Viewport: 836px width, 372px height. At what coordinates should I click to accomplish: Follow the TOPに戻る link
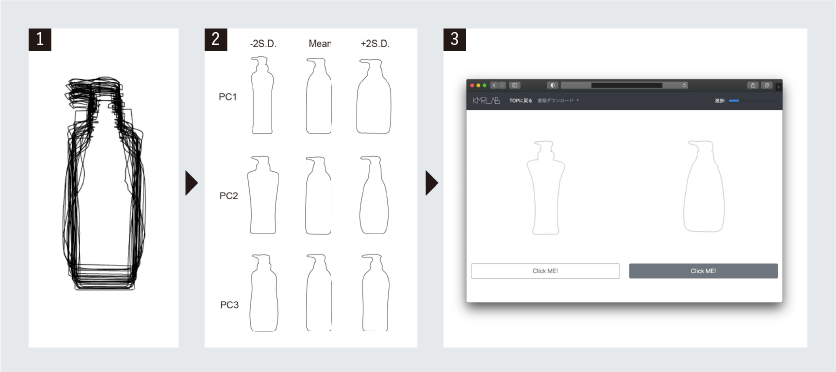point(520,100)
